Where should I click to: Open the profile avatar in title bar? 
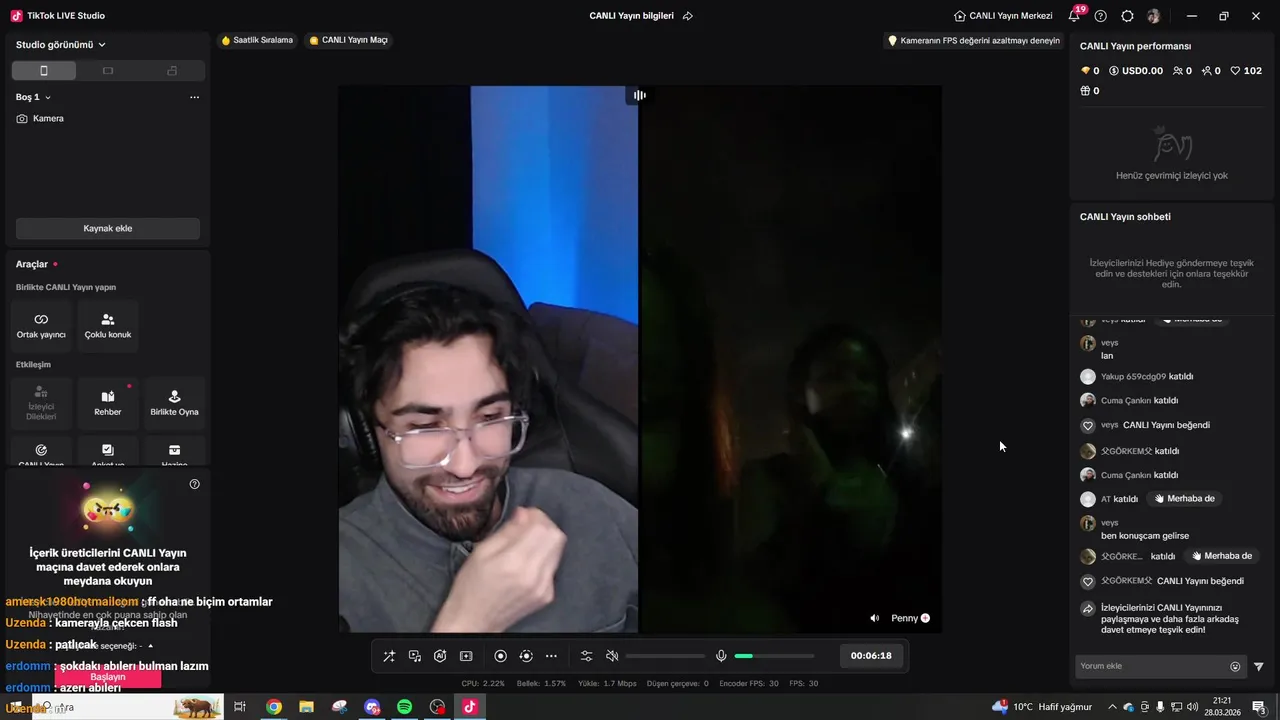[x=1153, y=16]
